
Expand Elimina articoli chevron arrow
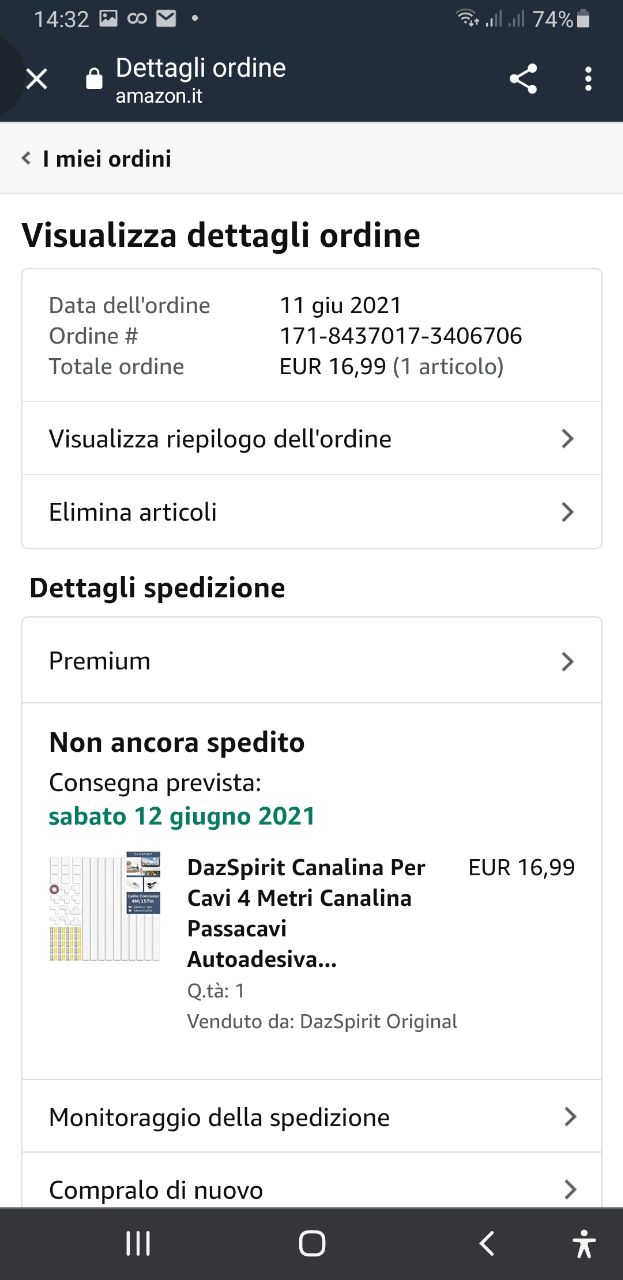[567, 512]
